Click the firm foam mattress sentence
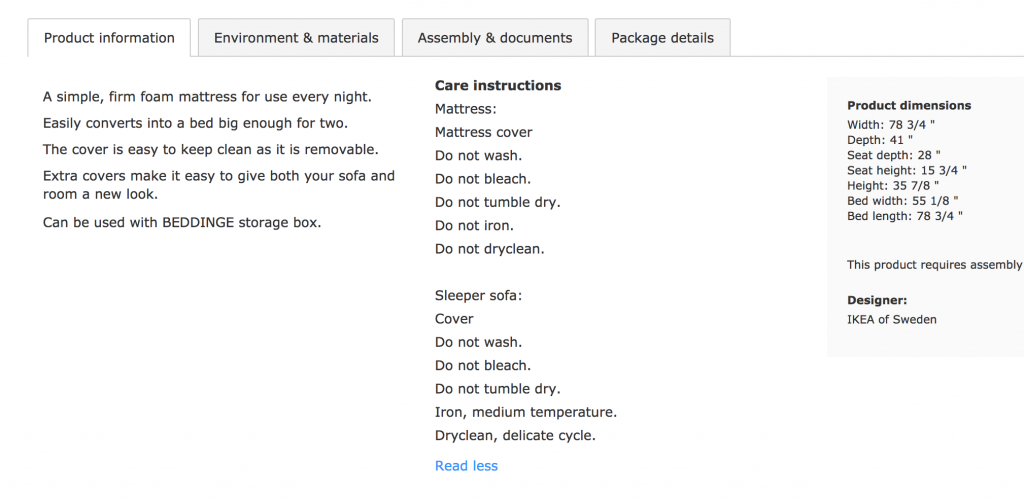Screen dimensions: 1024x501 click(207, 97)
